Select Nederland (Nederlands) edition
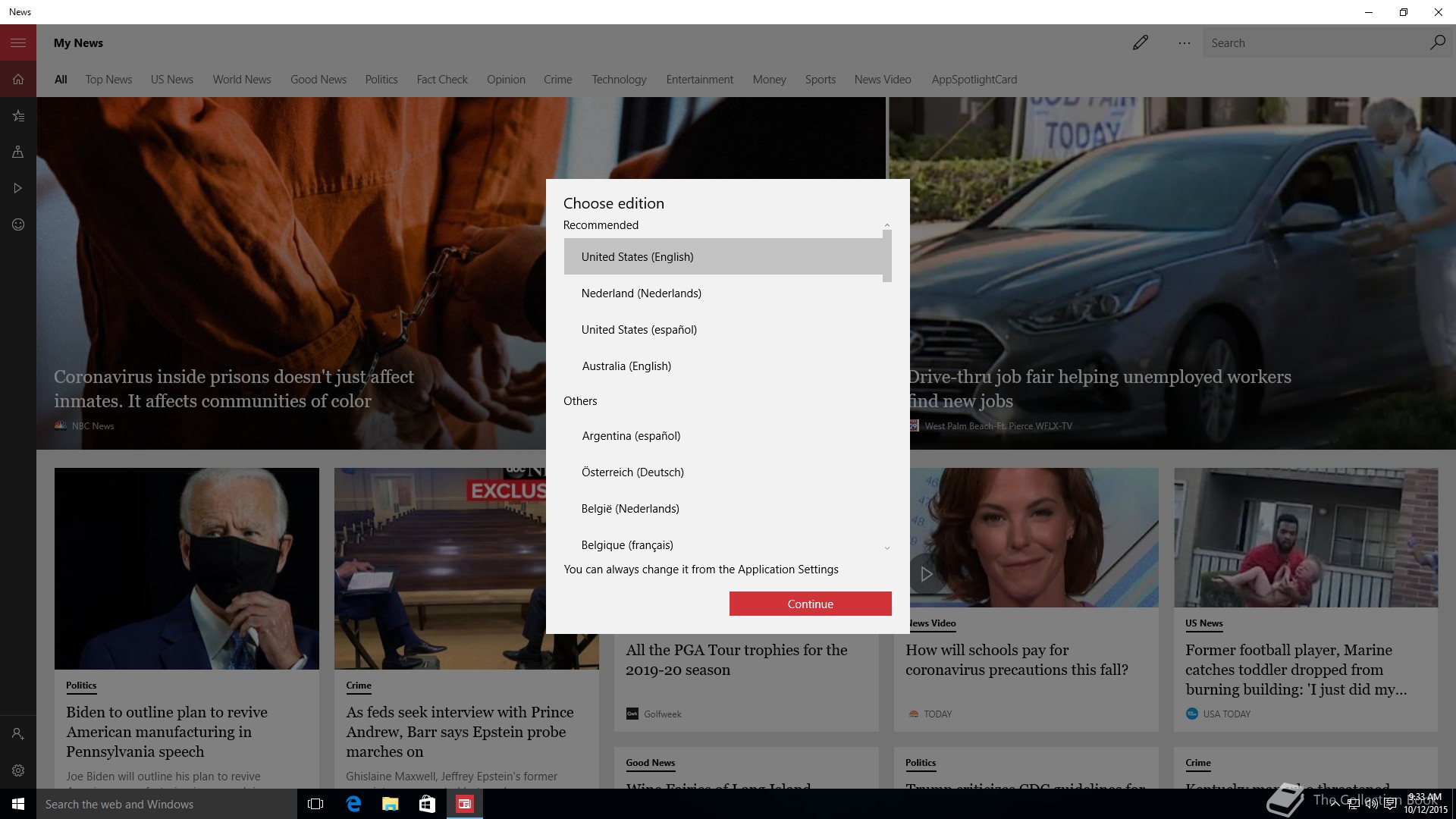1456x819 pixels. (723, 293)
